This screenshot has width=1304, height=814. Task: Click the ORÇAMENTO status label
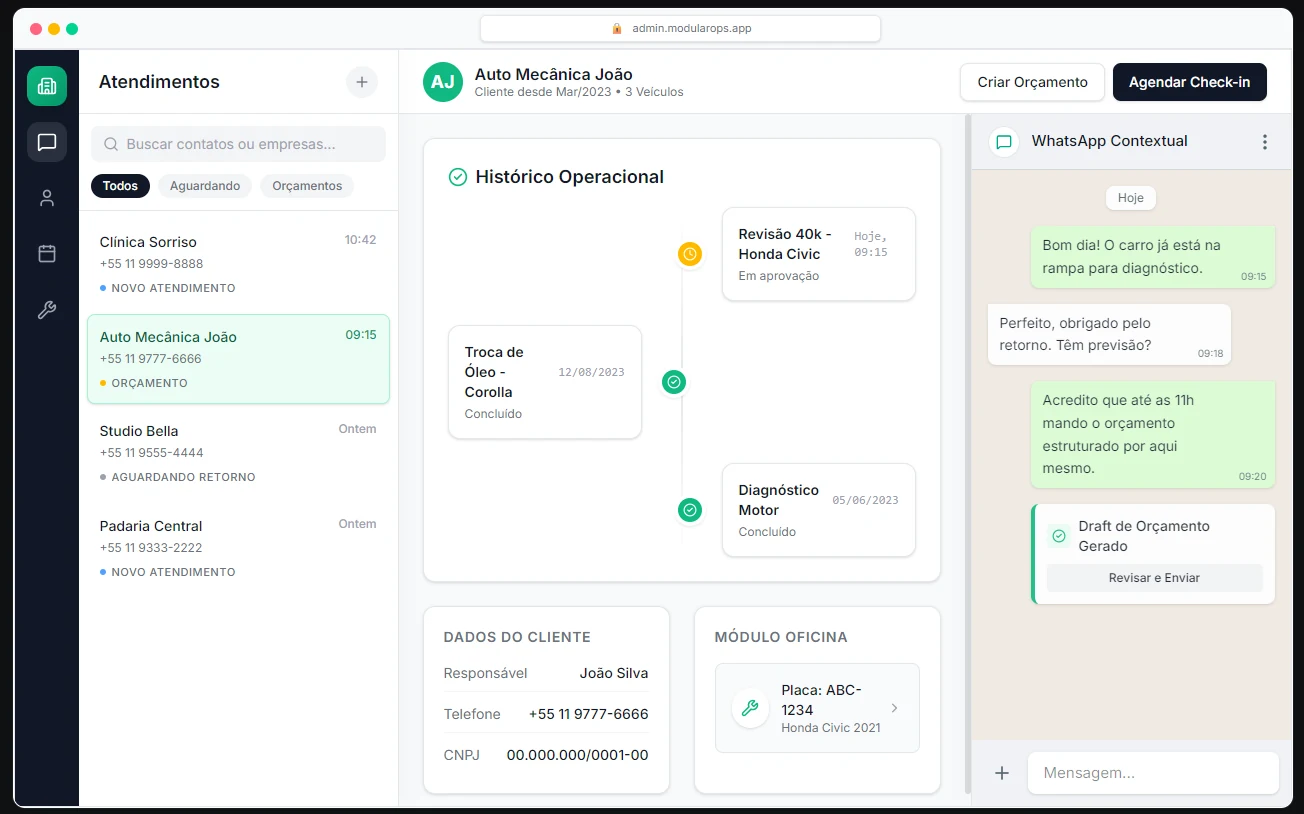(x=149, y=383)
